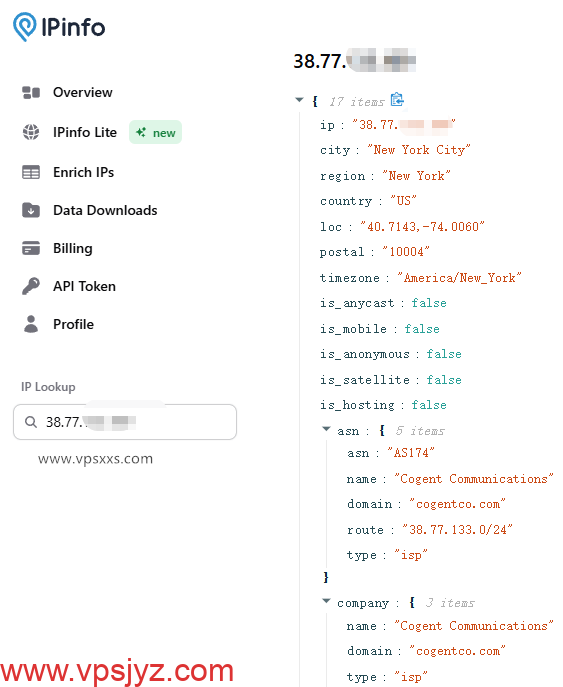
Task: Collapse the root JSON object
Action: 299,100
